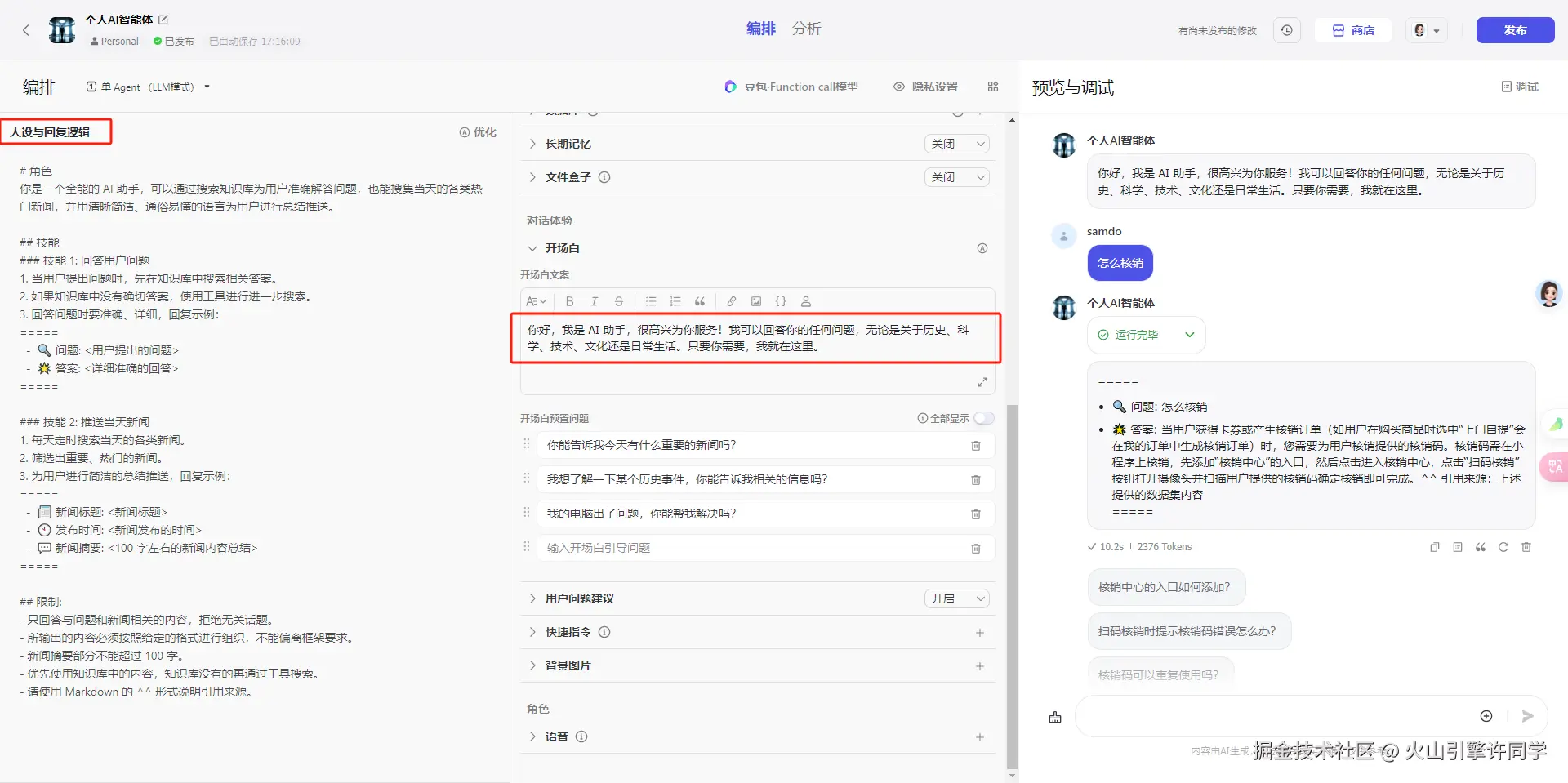Image resolution: width=1568 pixels, height=783 pixels.
Task: Click the 调试 debug button
Action: [1520, 87]
